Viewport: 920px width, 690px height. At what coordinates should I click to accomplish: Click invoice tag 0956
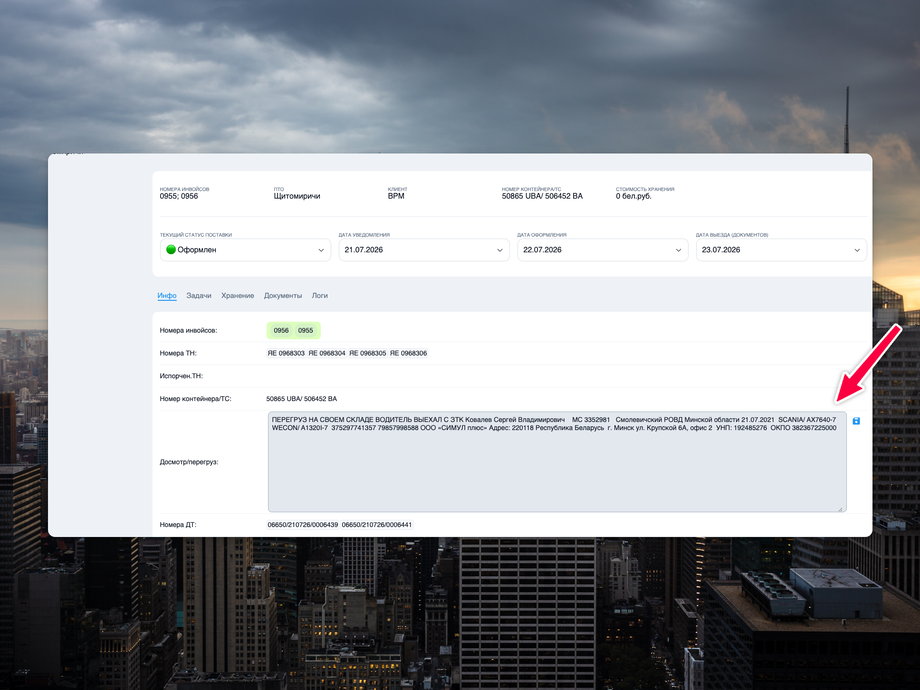(281, 330)
